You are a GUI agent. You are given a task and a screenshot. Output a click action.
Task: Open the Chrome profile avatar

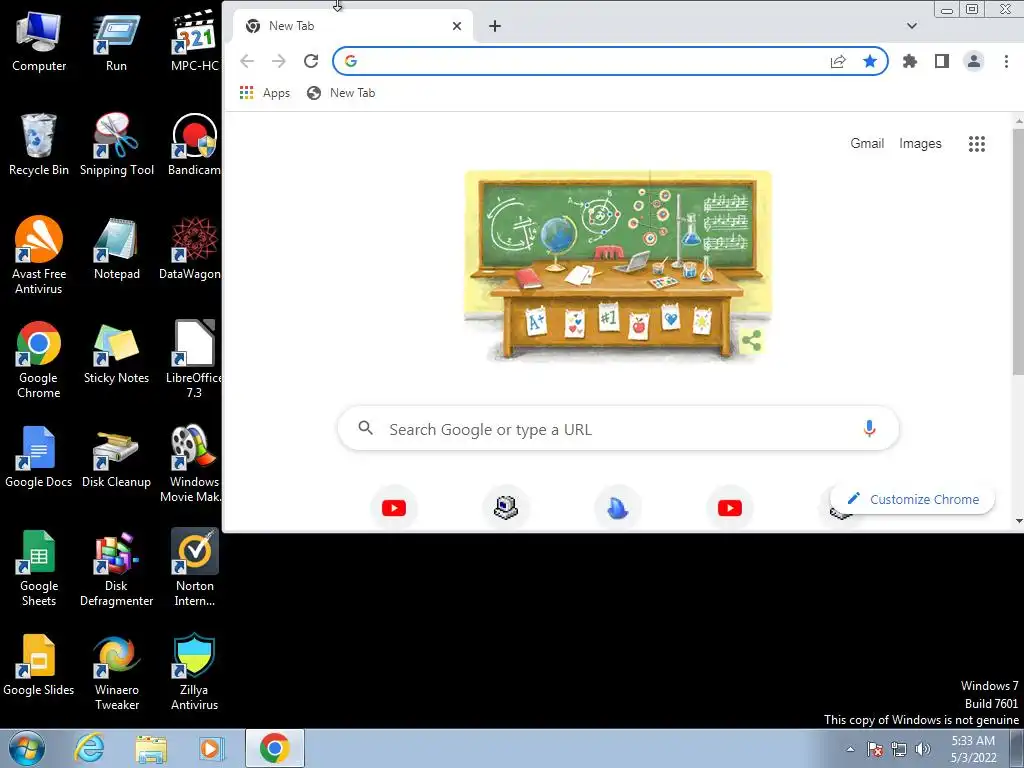[974, 61]
